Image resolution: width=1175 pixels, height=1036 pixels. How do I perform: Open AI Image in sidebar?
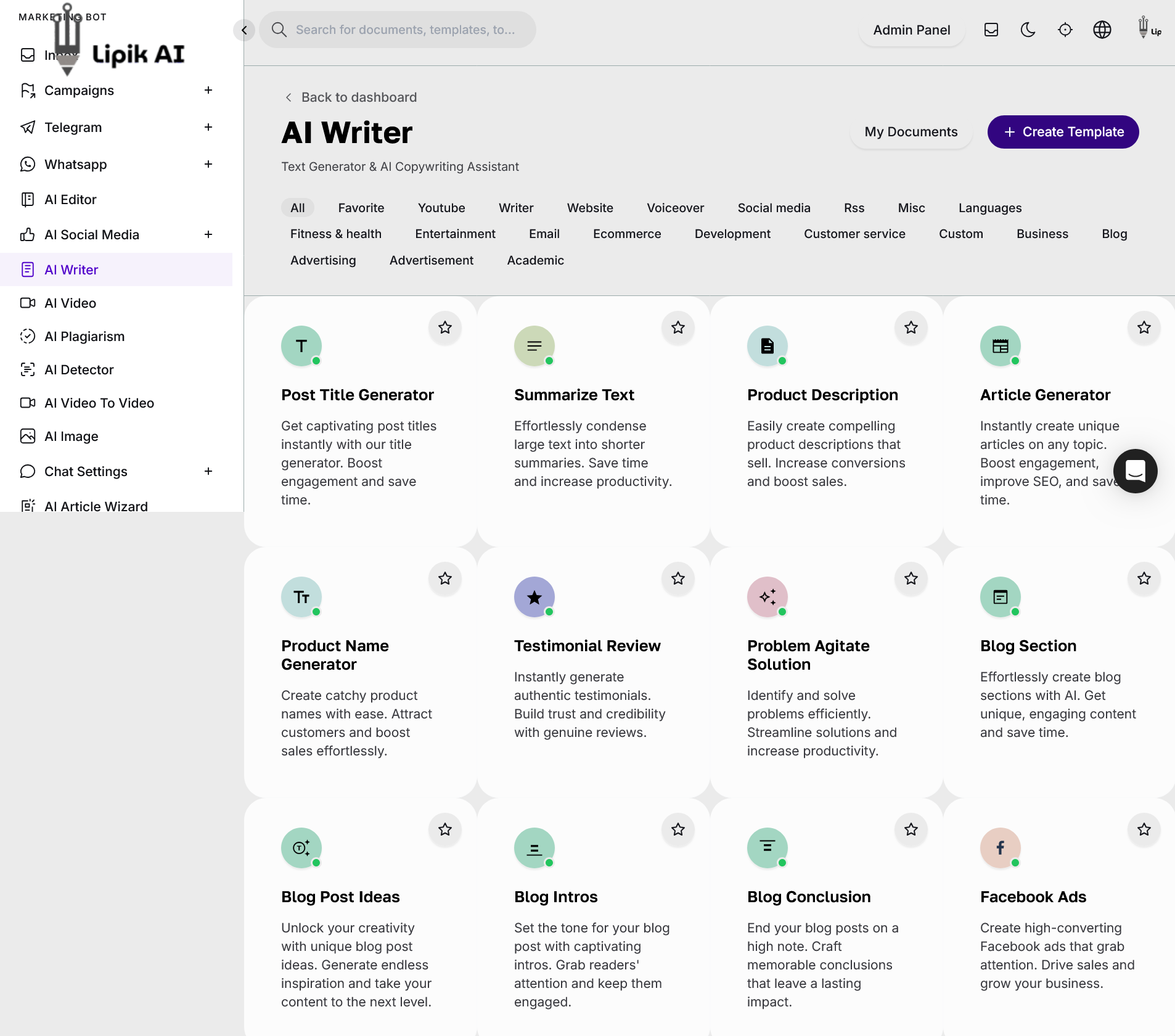[x=117, y=436]
